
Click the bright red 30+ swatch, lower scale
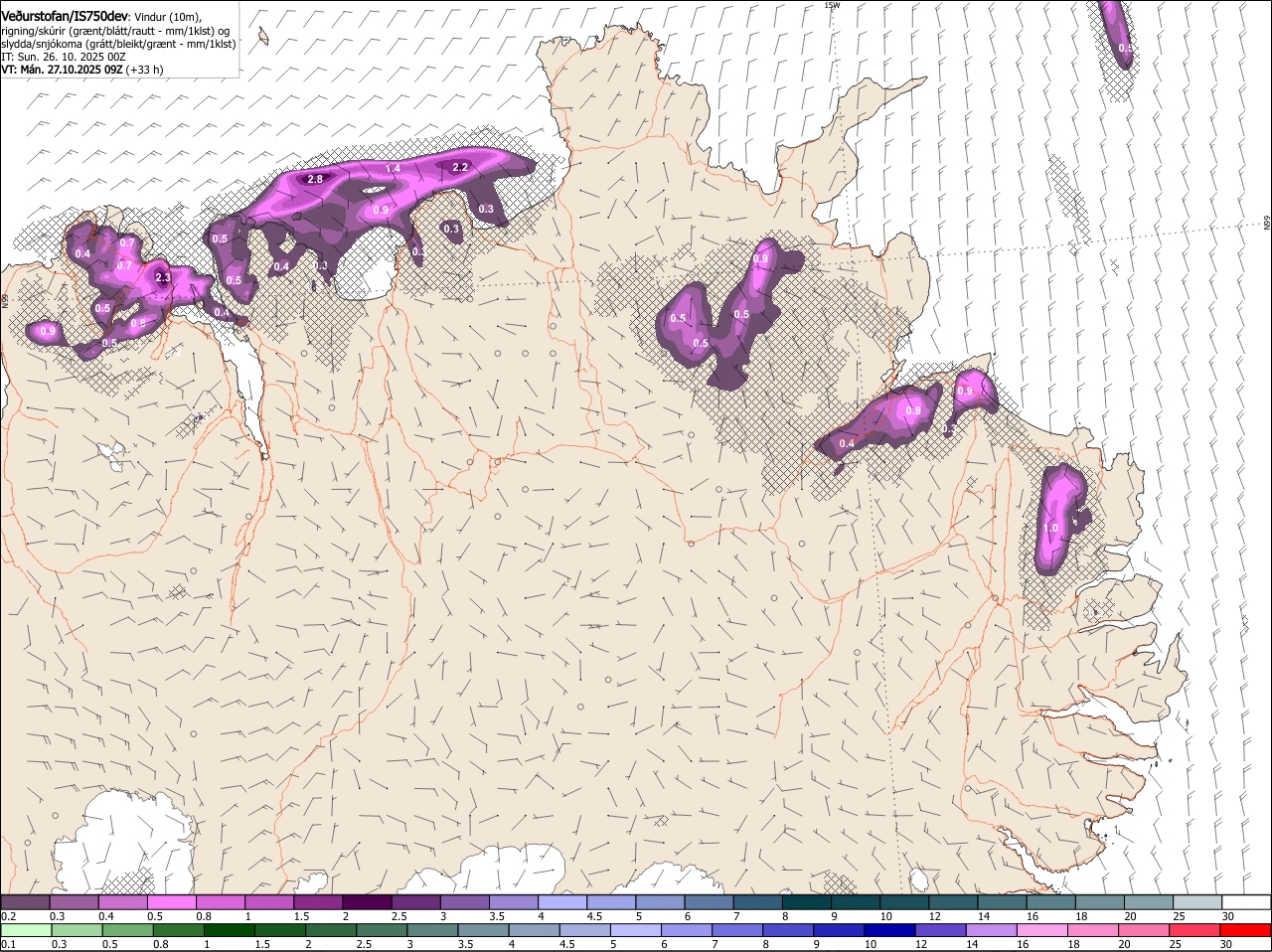point(1246,930)
